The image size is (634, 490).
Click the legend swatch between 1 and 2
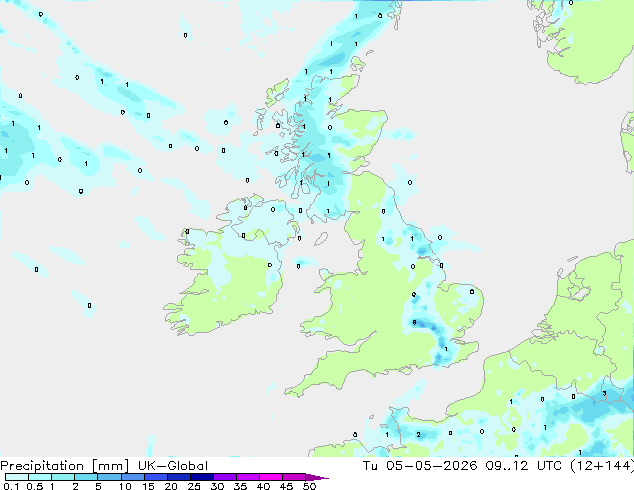pyautogui.click(x=63, y=477)
